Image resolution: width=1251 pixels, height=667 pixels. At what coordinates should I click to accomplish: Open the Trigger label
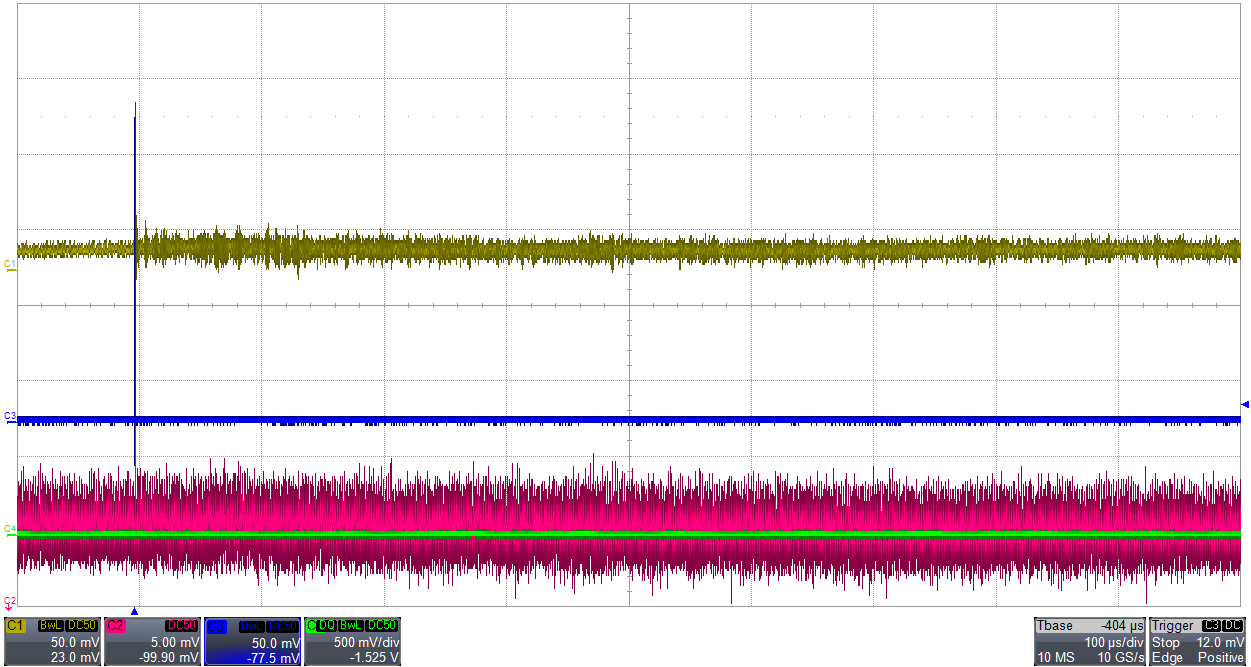pos(1173,626)
